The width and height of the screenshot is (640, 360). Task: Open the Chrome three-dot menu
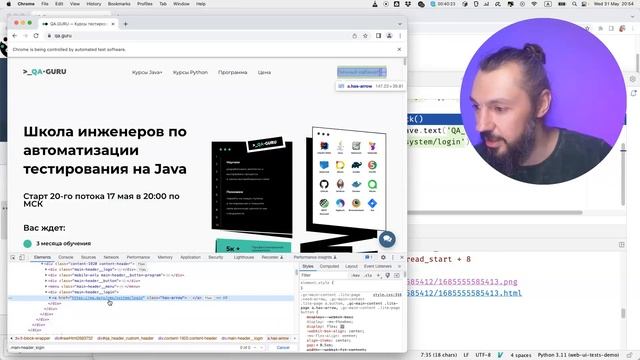(x=400, y=36)
